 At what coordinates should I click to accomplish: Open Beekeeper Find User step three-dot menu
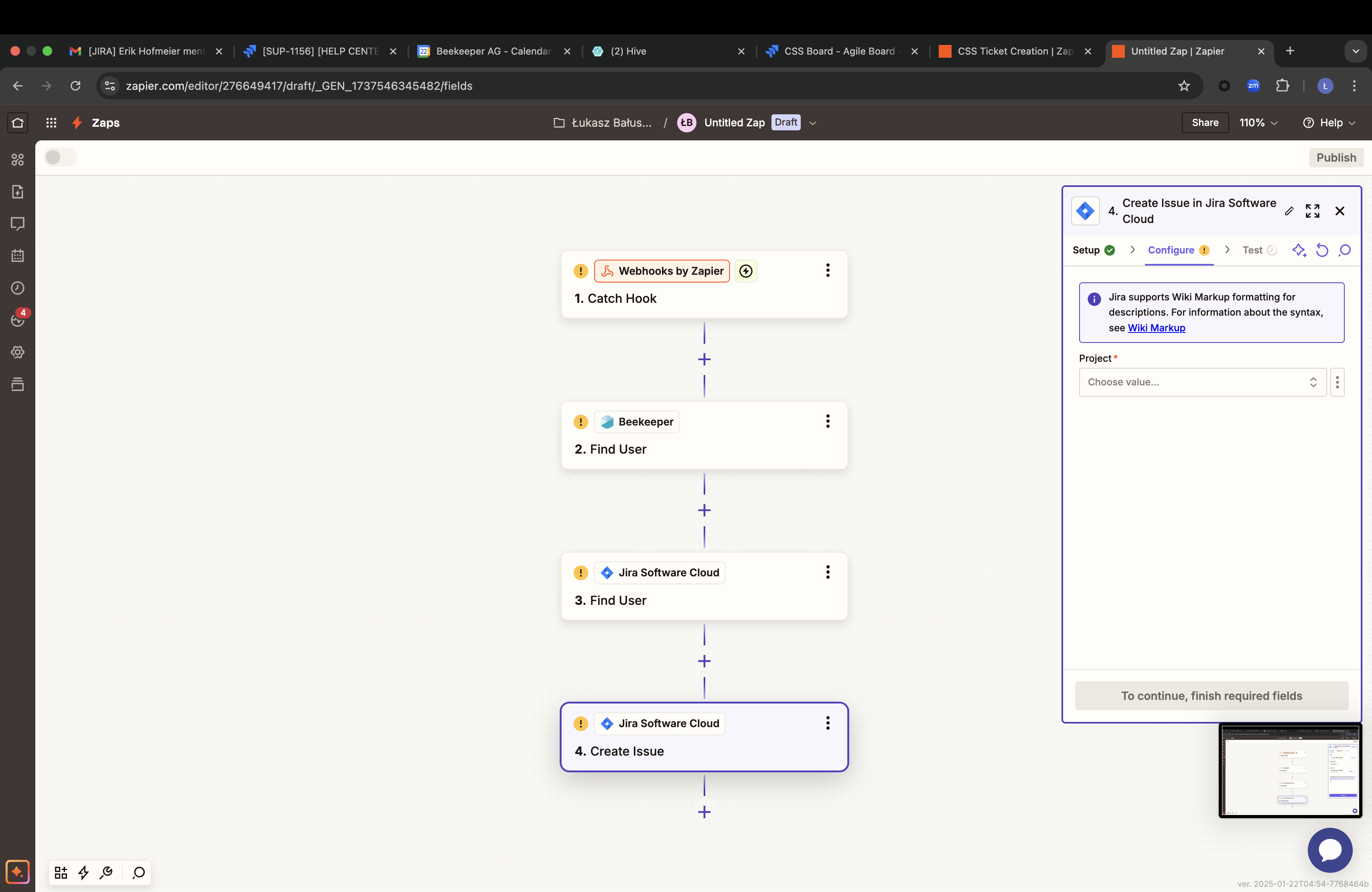click(828, 421)
